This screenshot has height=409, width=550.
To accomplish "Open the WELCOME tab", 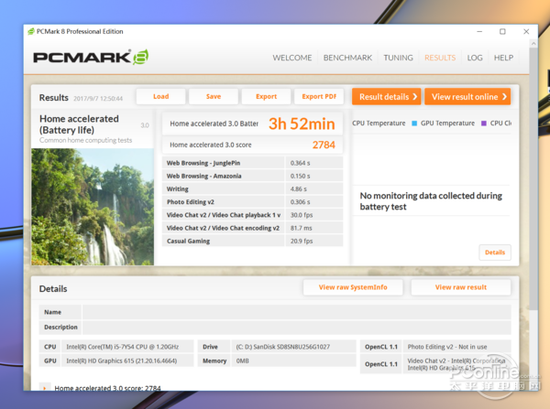I will (x=292, y=58).
